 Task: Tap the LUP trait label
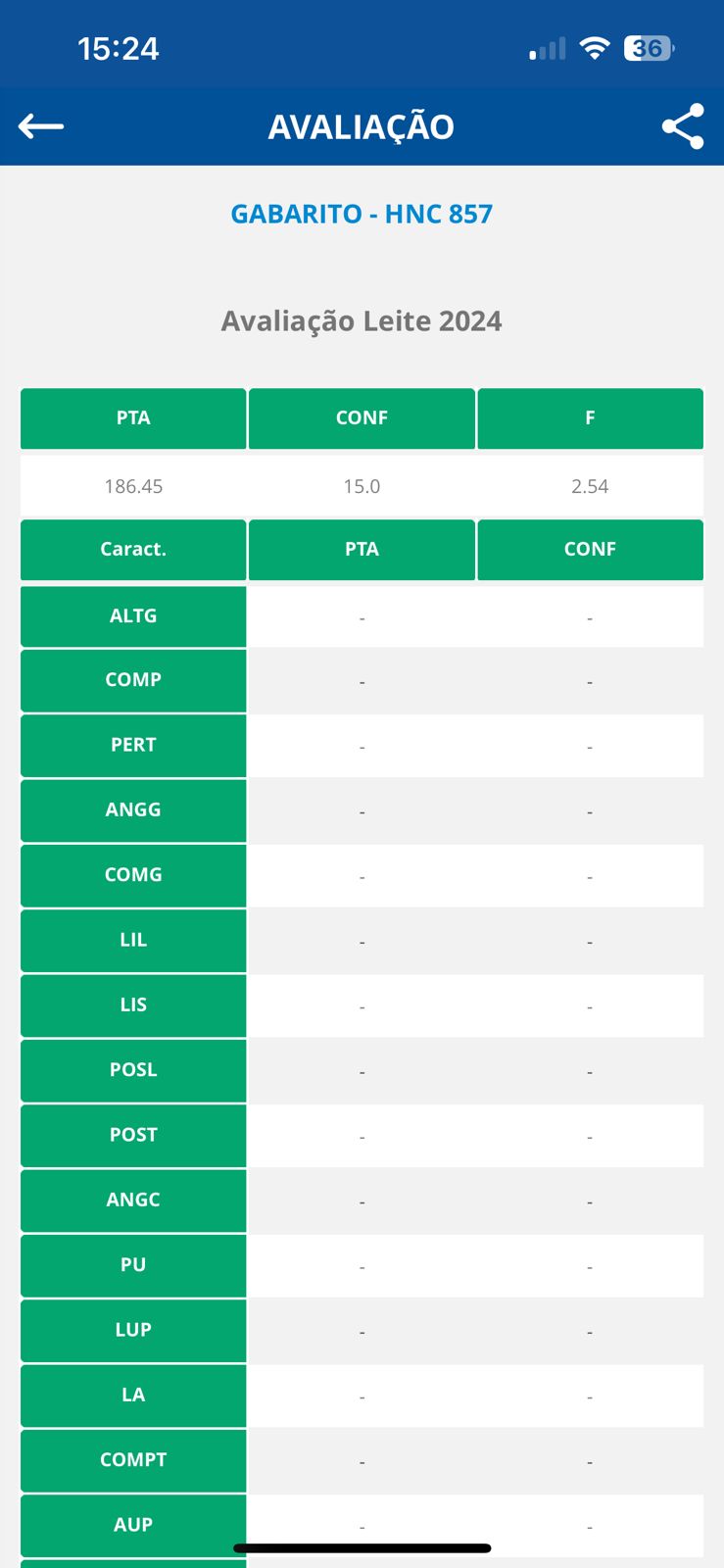point(133,1330)
